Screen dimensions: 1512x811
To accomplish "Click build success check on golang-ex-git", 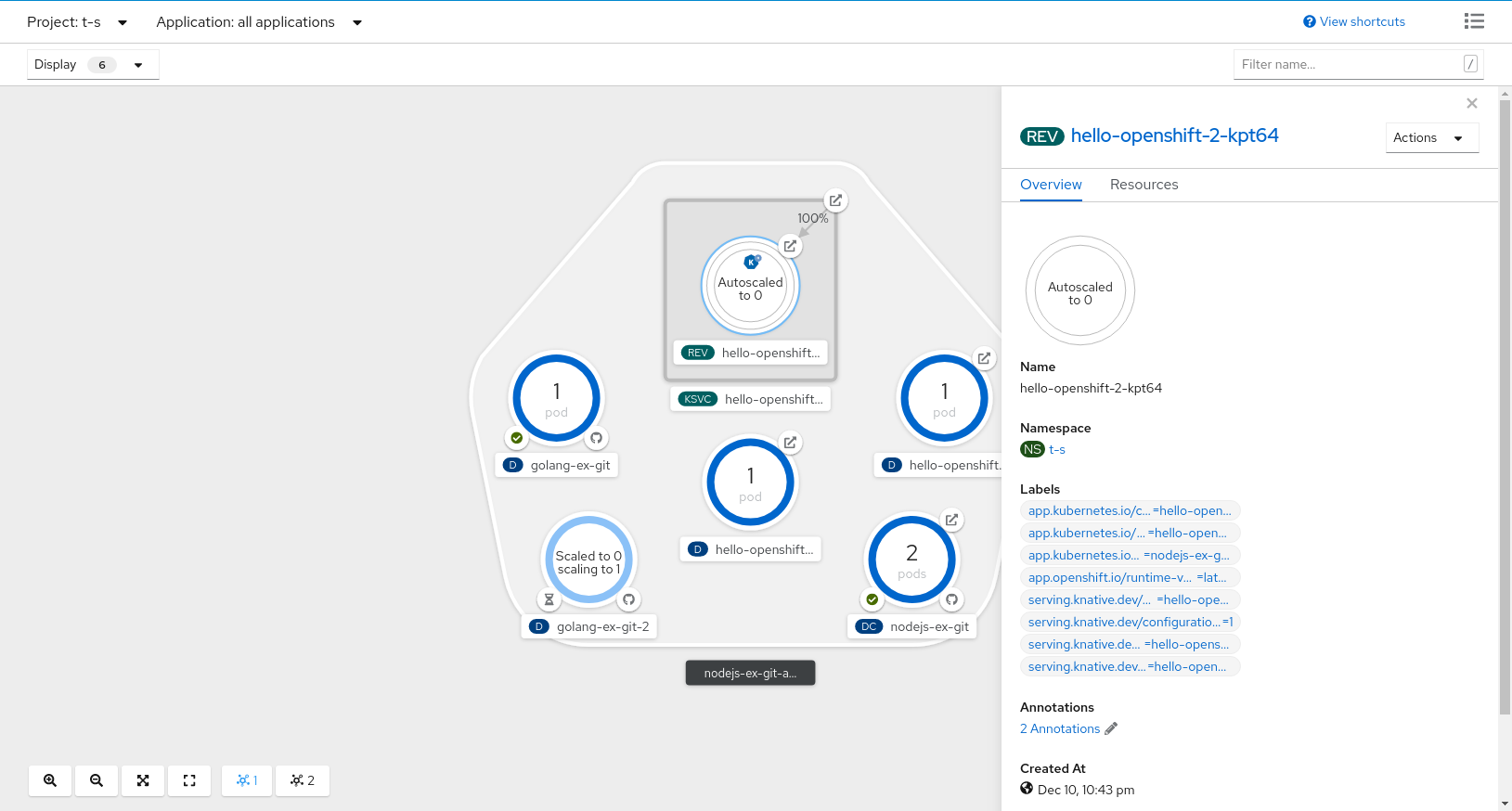I will coord(517,438).
